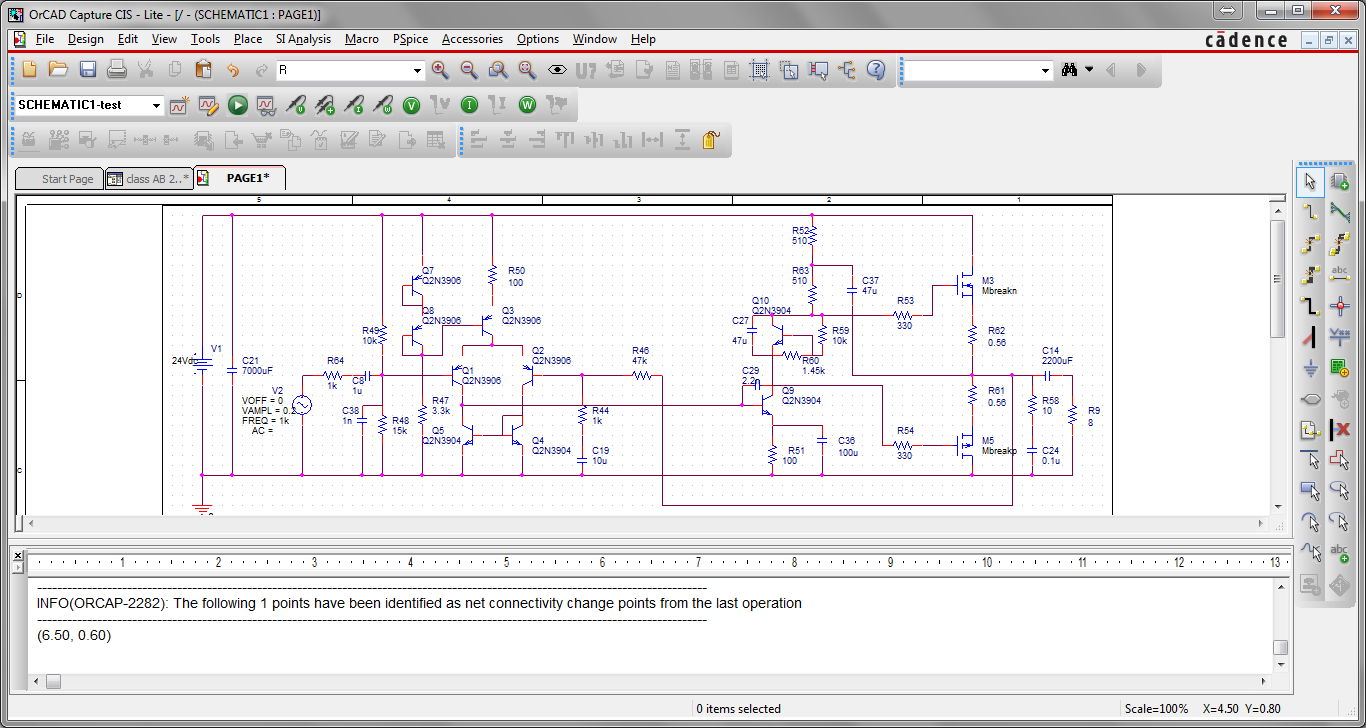Switch to the Start Page tab
1366x728 pixels.
point(60,179)
